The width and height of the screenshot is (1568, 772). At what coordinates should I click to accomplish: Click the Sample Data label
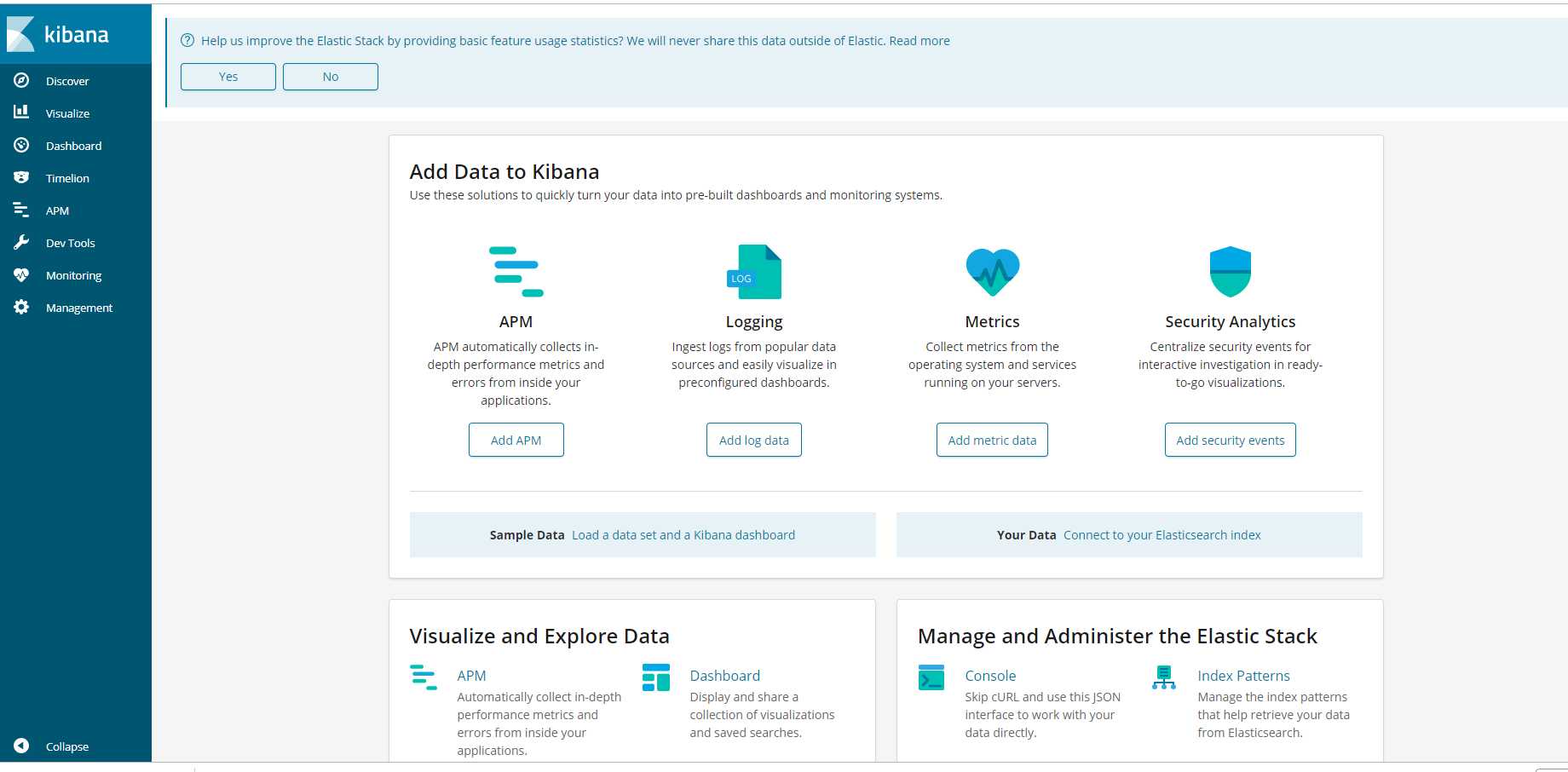527,535
